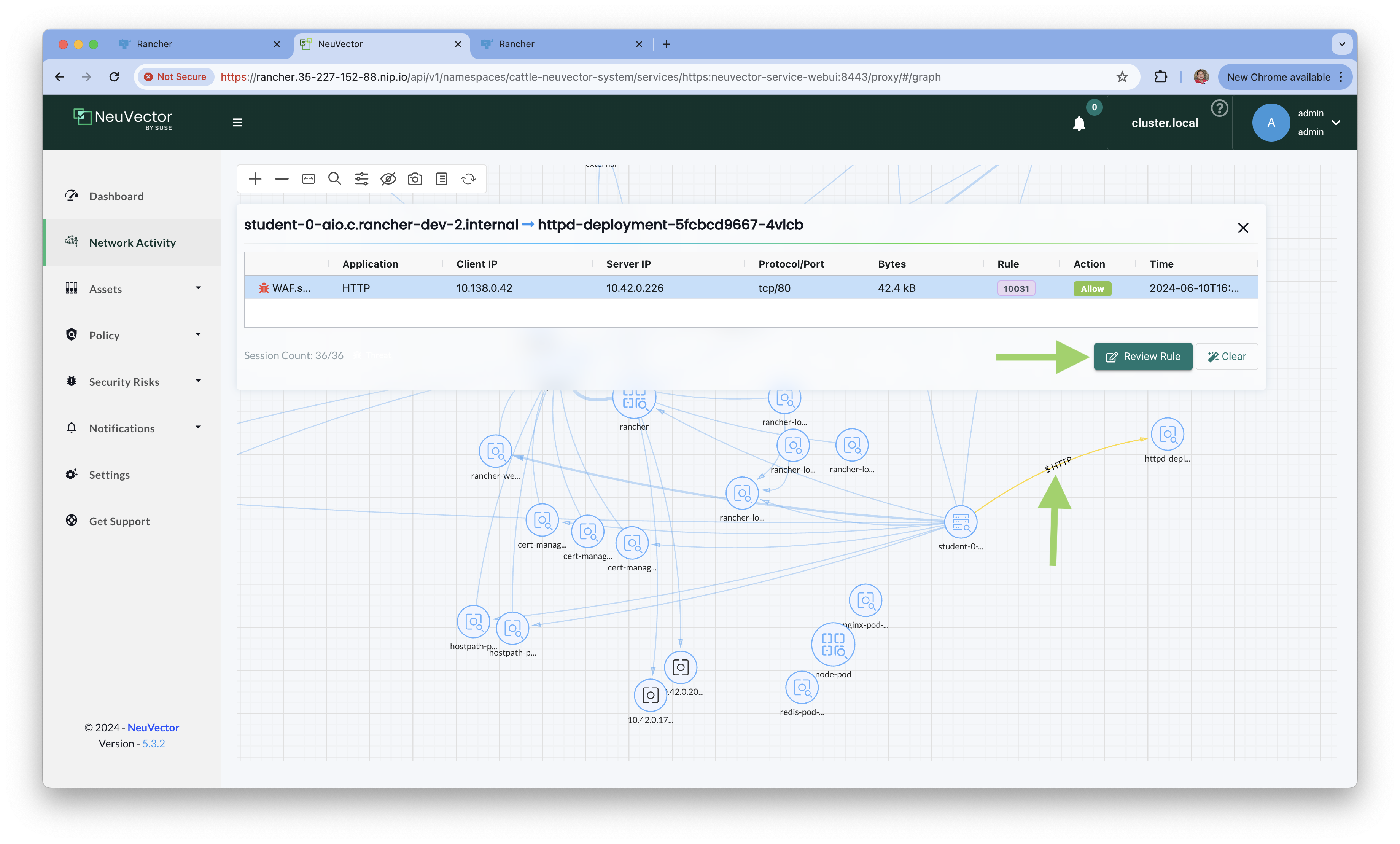Open the notifications bell icon
The width and height of the screenshot is (1400, 844).
pyautogui.click(x=1079, y=123)
